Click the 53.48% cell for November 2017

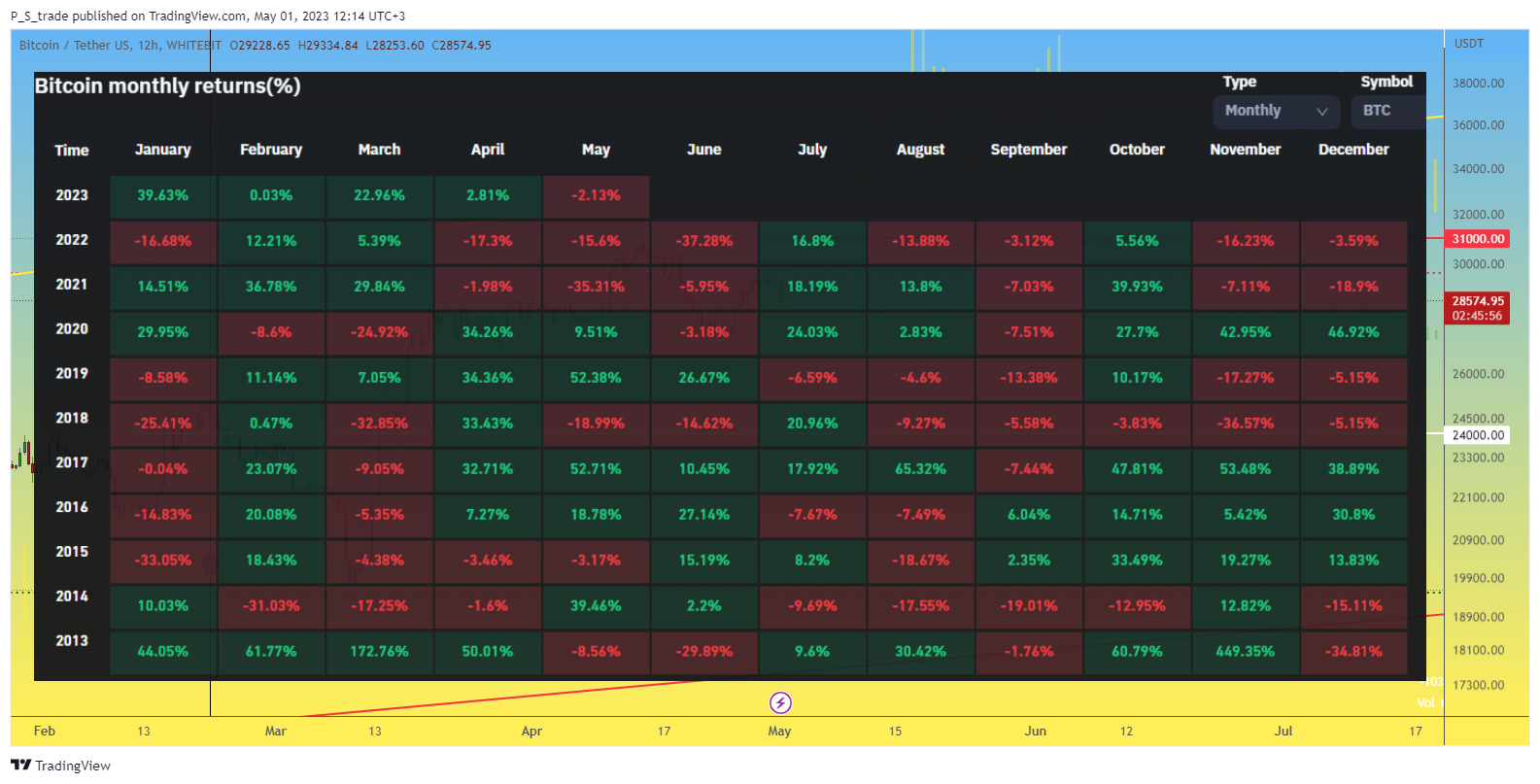(x=1246, y=469)
